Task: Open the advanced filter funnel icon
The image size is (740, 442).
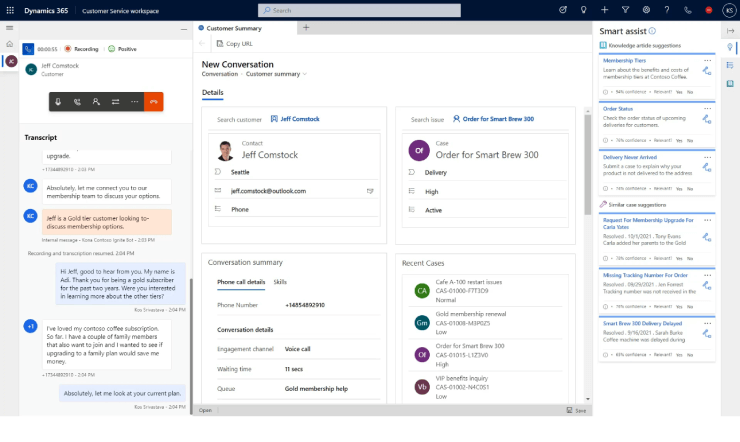Action: pos(625,10)
